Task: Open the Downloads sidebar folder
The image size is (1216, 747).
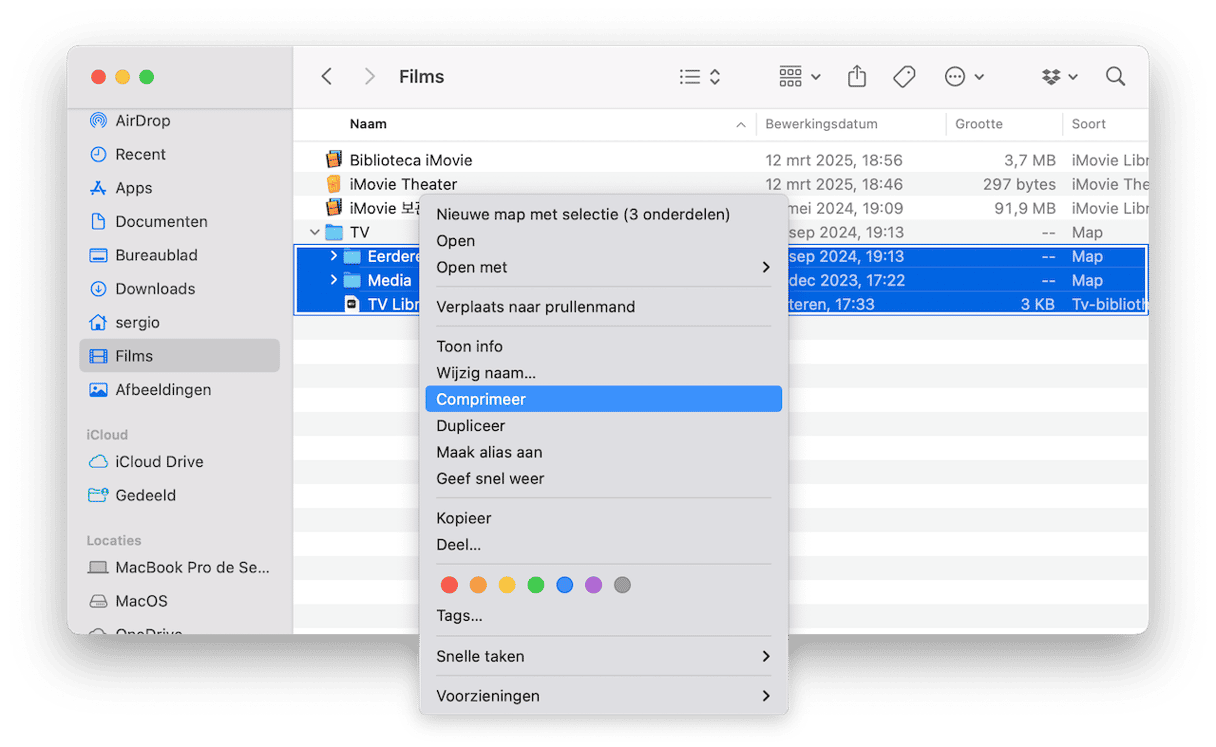Action: (155, 289)
